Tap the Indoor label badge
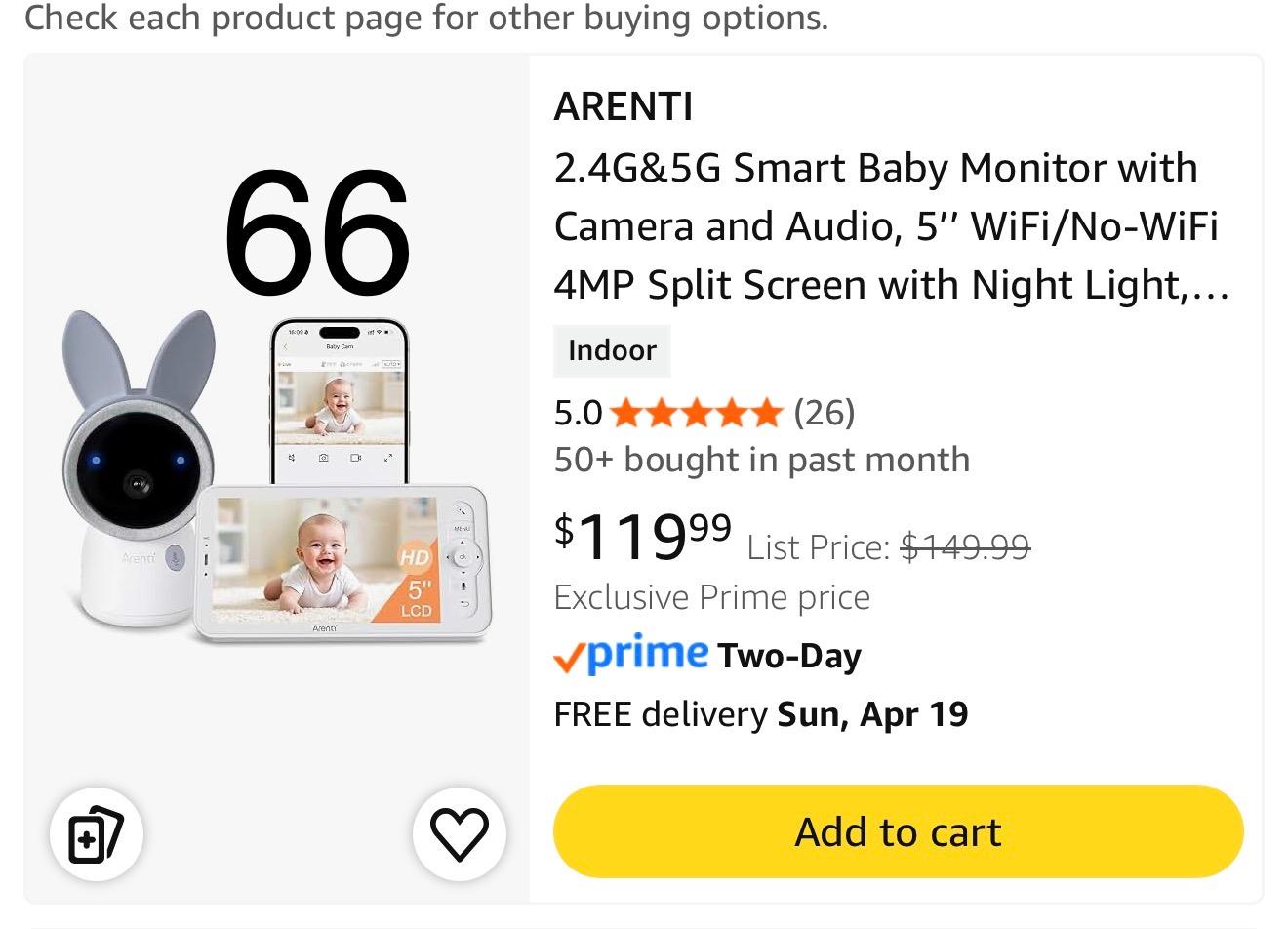This screenshot has height=929, width=1288. coord(612,350)
